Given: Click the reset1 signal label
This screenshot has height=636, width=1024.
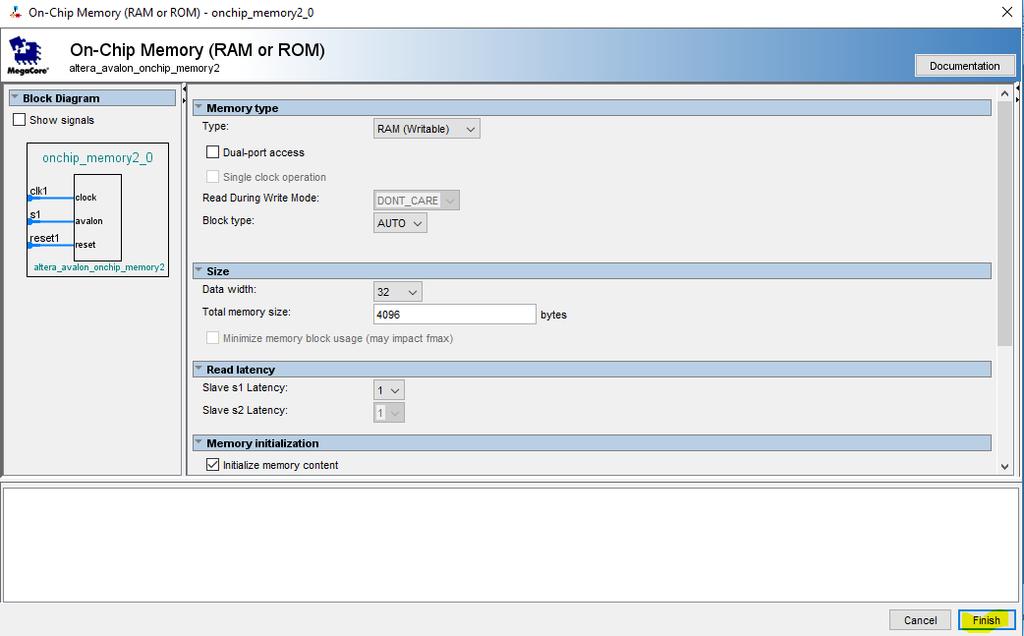Looking at the screenshot, I should click(x=44, y=238).
